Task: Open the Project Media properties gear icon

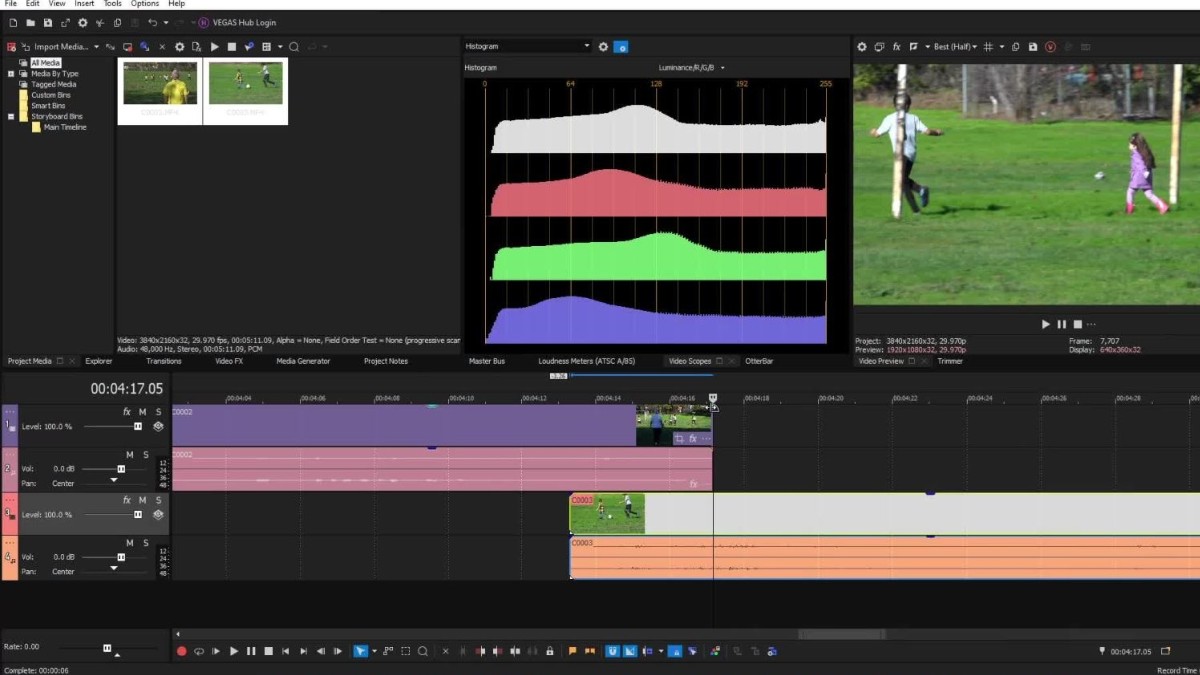Action: (180, 46)
